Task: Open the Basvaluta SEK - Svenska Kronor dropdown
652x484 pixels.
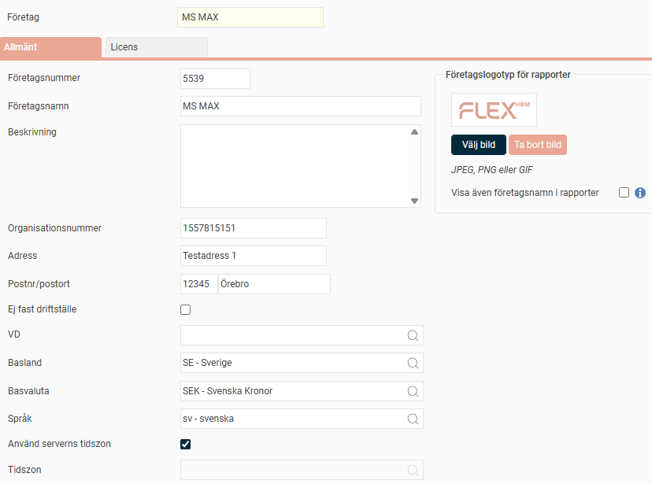Action: point(290,391)
